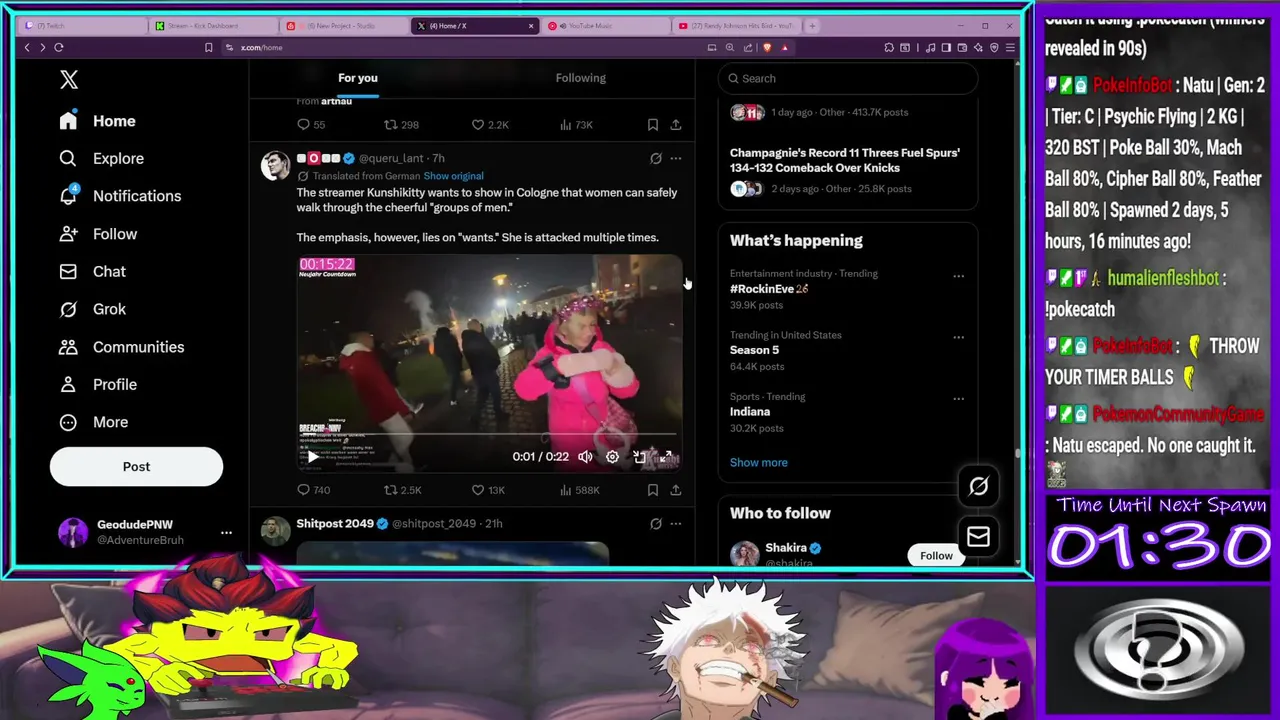Open more options for #RockinEve trend
The height and width of the screenshot is (720, 1280).
958,276
